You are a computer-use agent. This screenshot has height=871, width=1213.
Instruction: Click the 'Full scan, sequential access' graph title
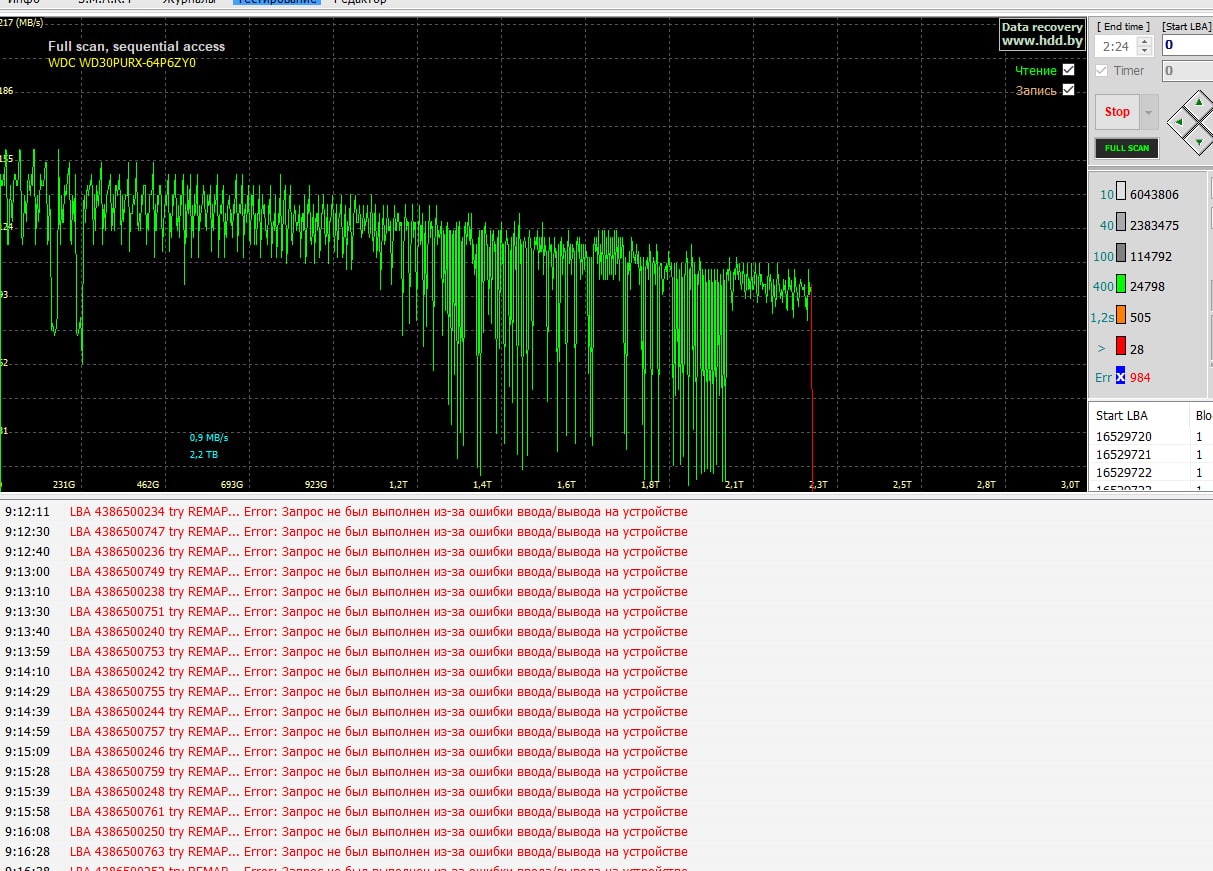[137, 46]
